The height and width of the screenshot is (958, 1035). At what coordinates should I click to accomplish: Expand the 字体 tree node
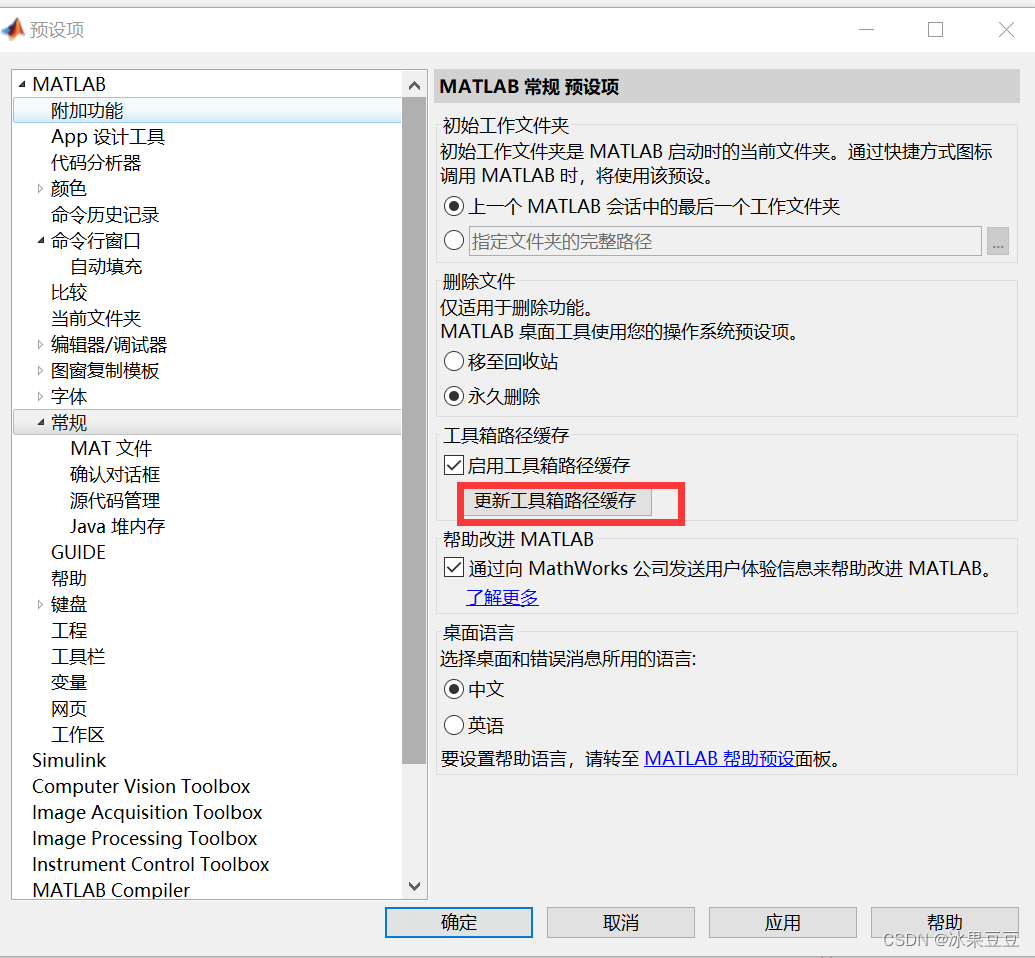coord(40,397)
